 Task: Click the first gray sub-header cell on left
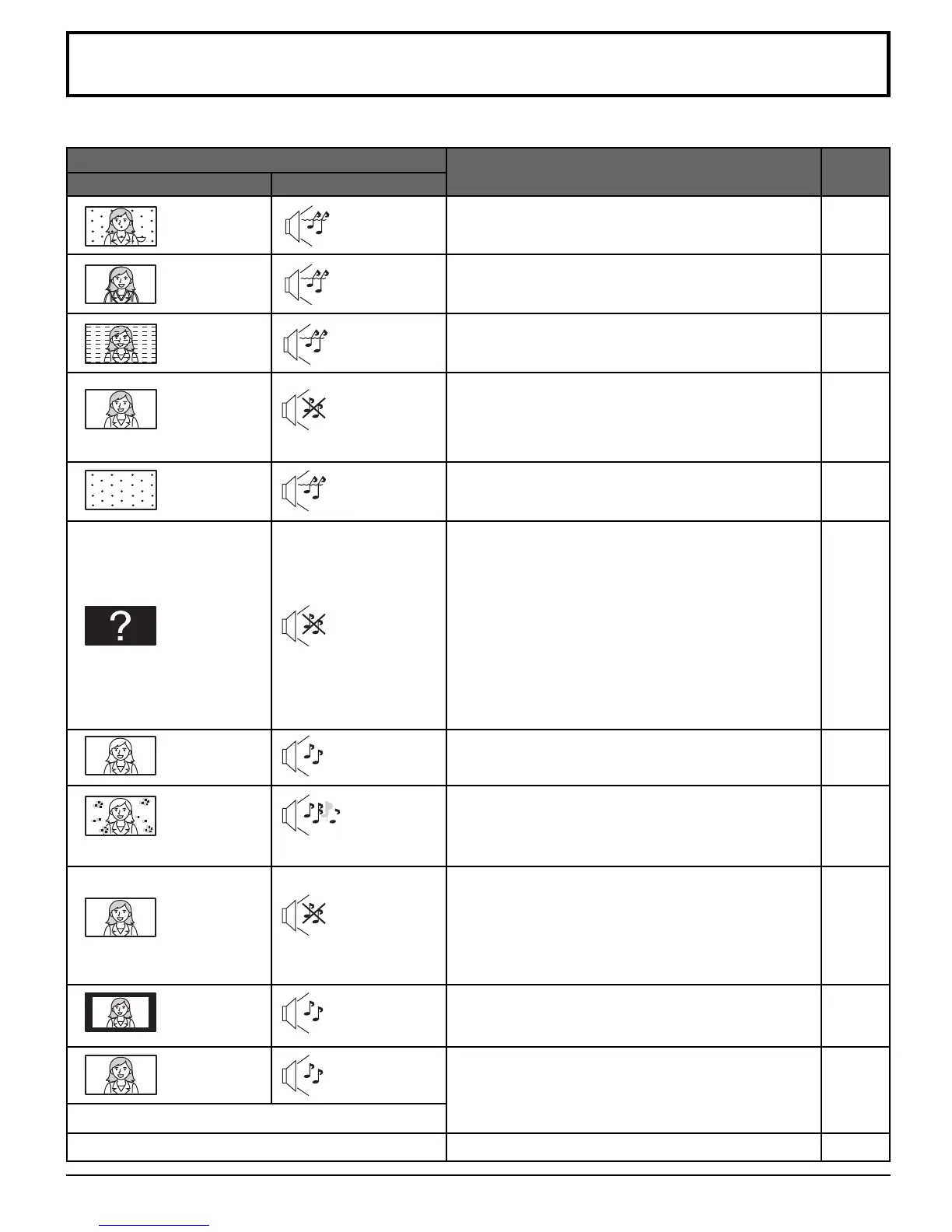169,184
